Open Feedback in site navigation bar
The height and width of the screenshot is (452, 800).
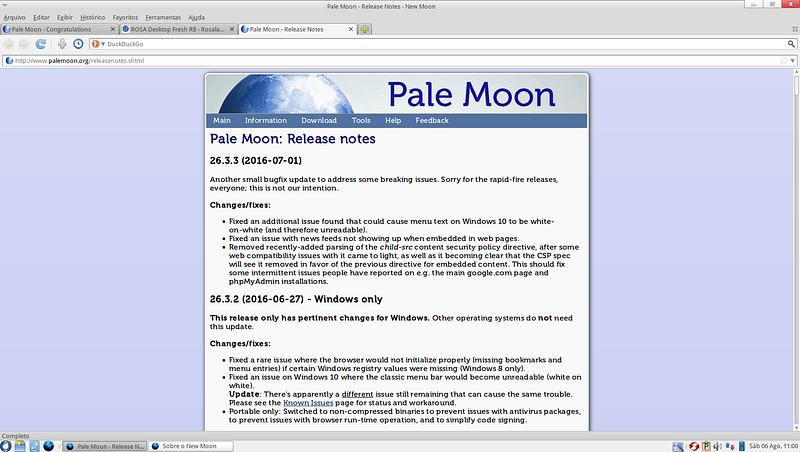pos(432,121)
